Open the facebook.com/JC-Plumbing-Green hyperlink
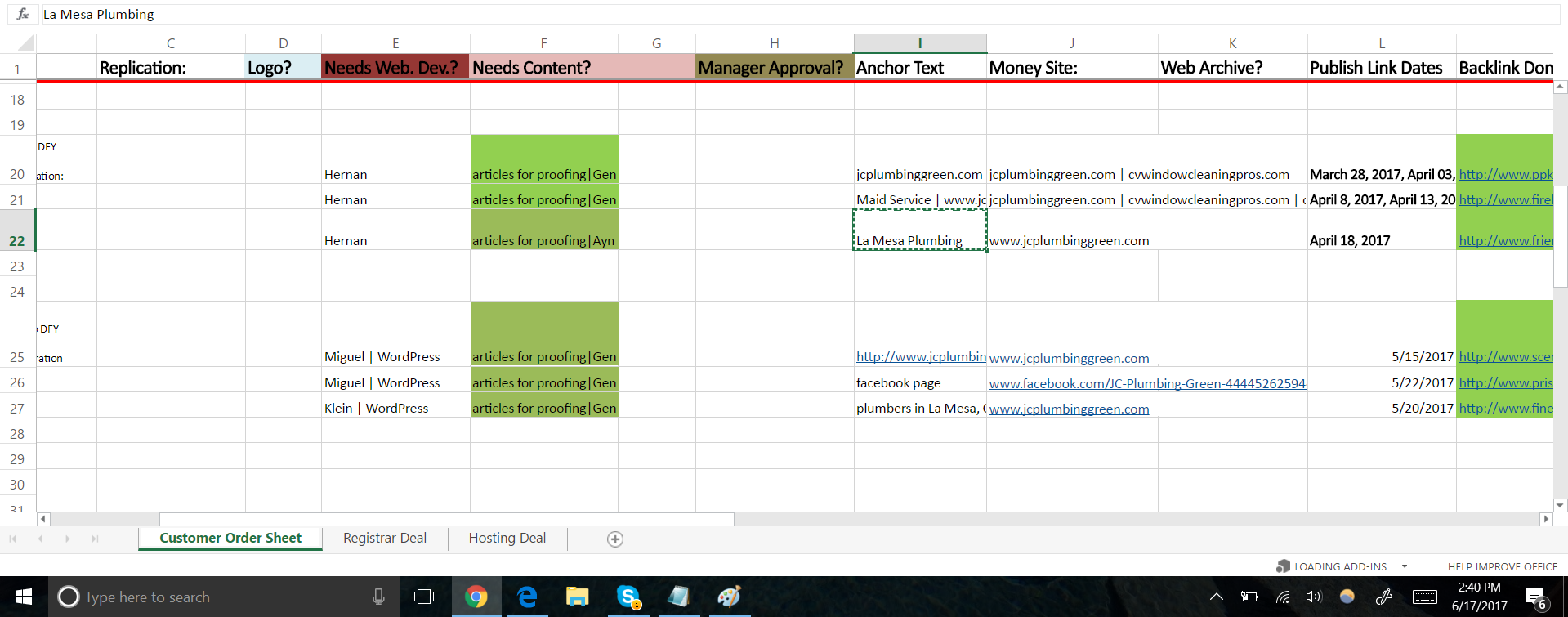Screen dimensions: 1568x617 pos(1146,383)
